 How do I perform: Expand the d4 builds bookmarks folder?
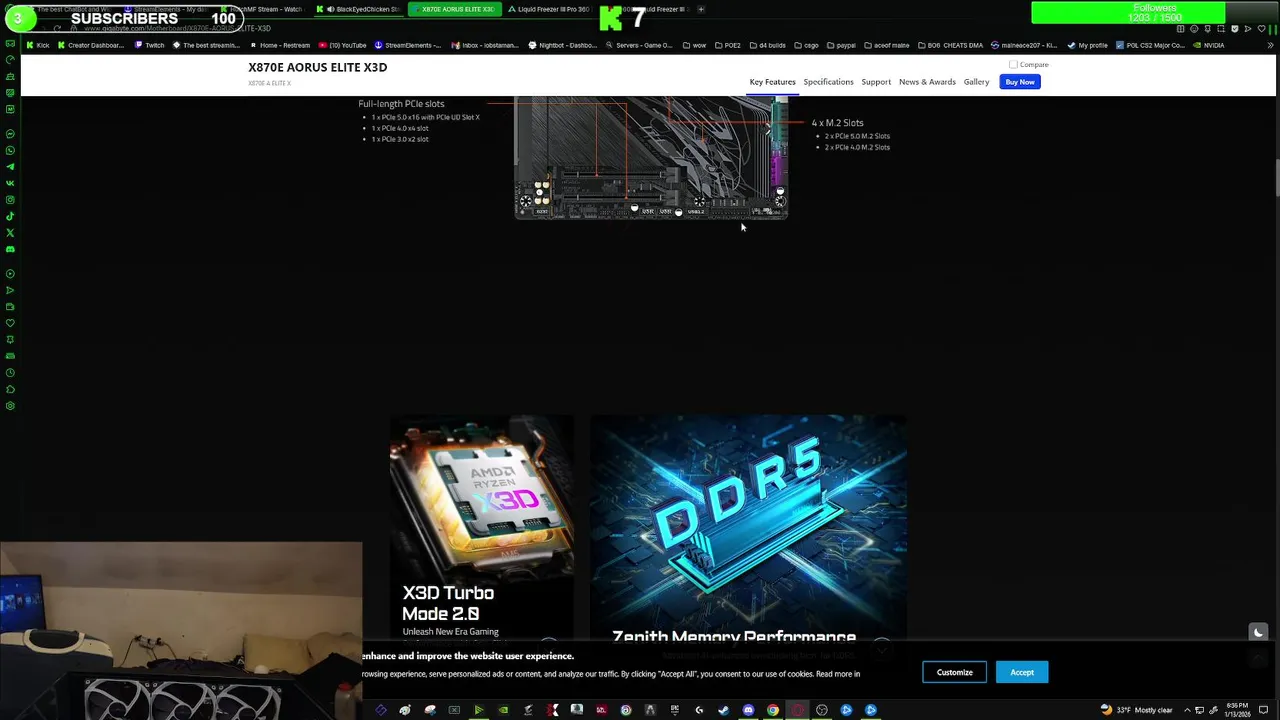(x=770, y=45)
